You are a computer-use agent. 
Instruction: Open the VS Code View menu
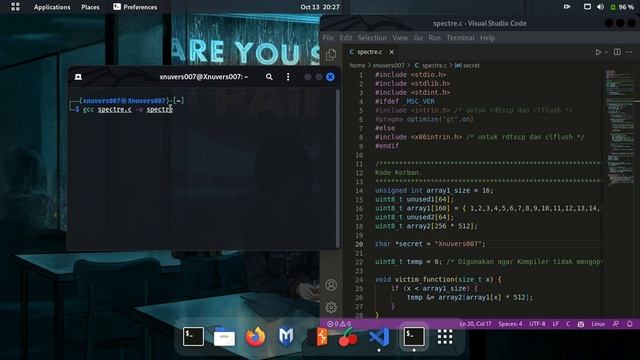tap(400, 38)
